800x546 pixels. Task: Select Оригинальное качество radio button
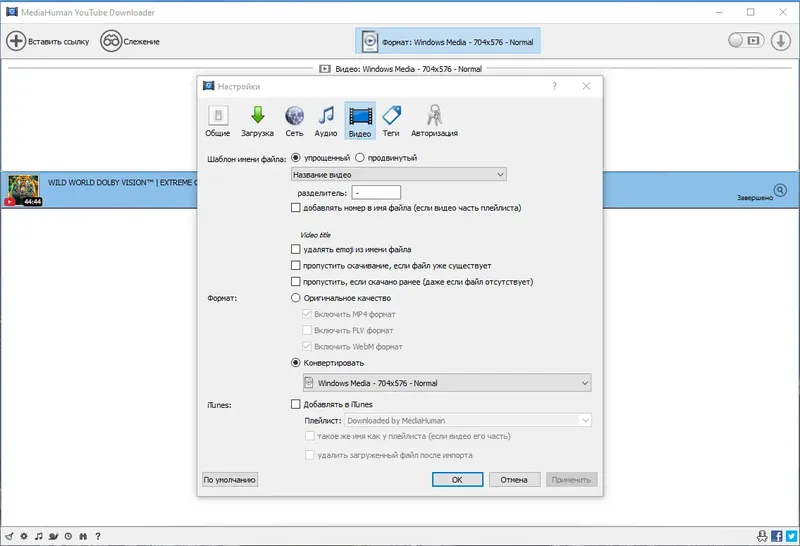click(x=295, y=297)
